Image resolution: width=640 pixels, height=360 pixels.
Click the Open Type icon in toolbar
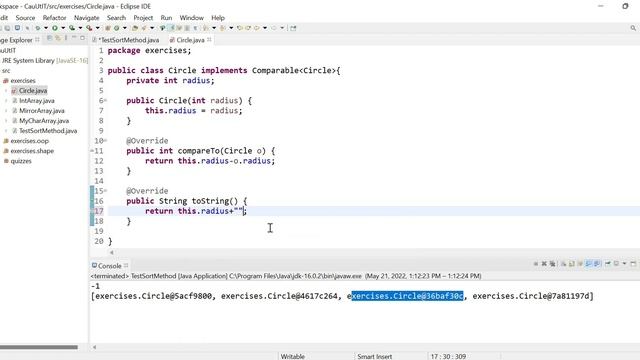135,28
